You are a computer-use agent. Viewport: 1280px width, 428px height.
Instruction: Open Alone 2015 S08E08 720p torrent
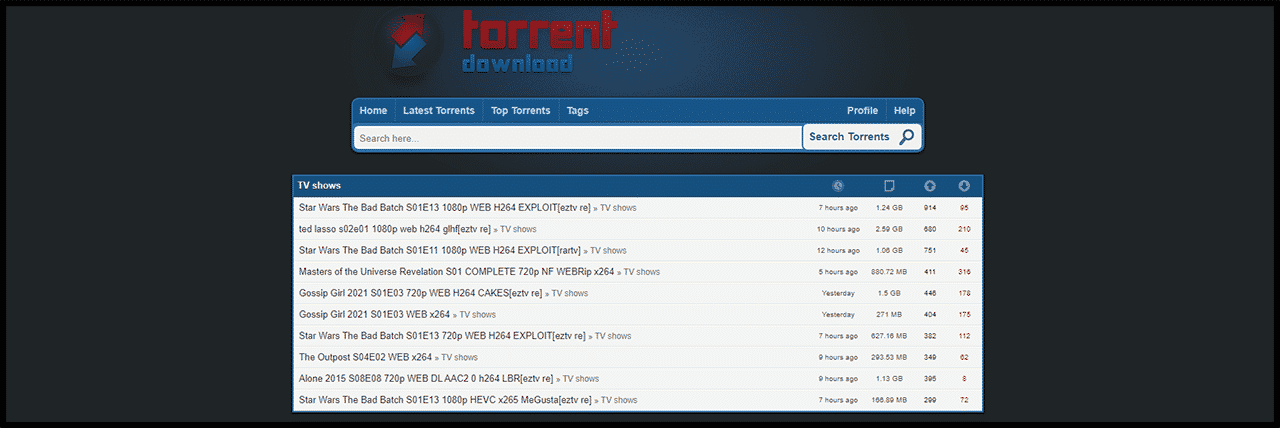point(426,379)
